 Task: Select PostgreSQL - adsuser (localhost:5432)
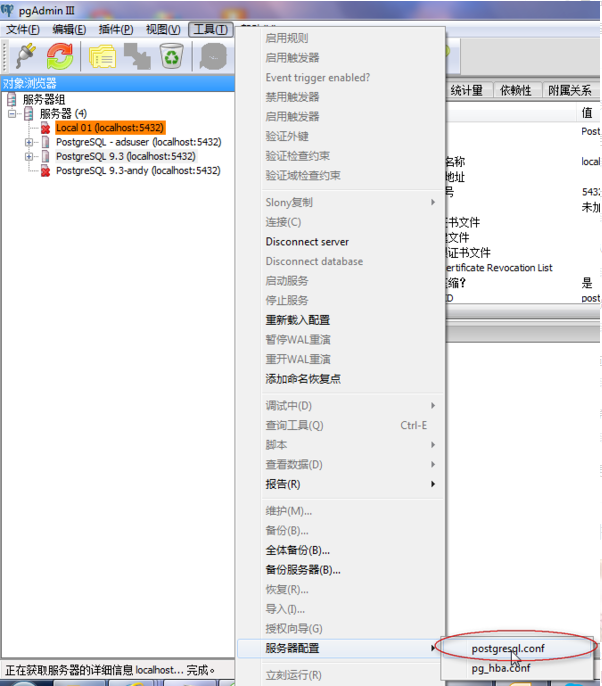click(x=139, y=142)
